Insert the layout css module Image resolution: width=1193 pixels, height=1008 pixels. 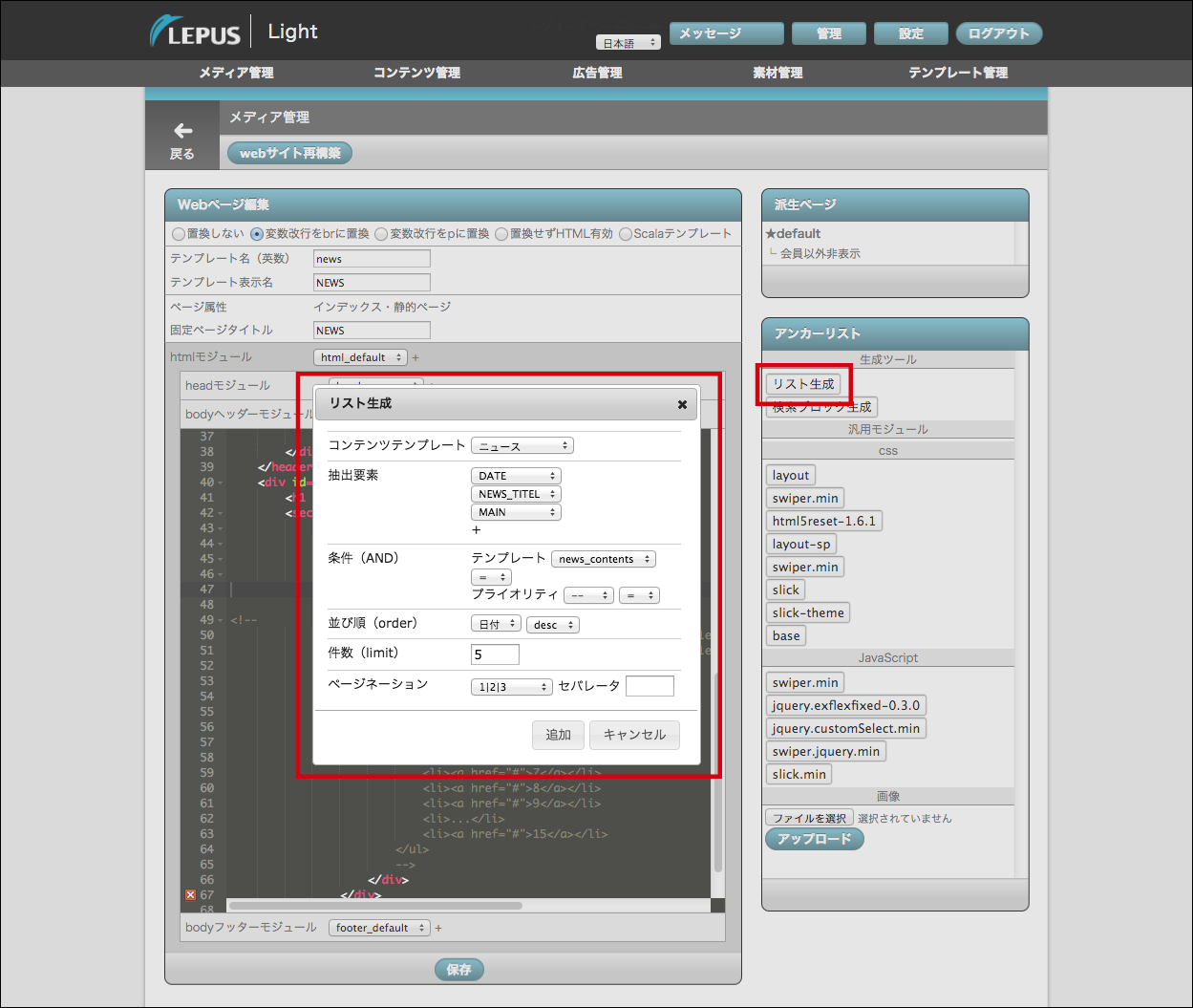tap(791, 475)
